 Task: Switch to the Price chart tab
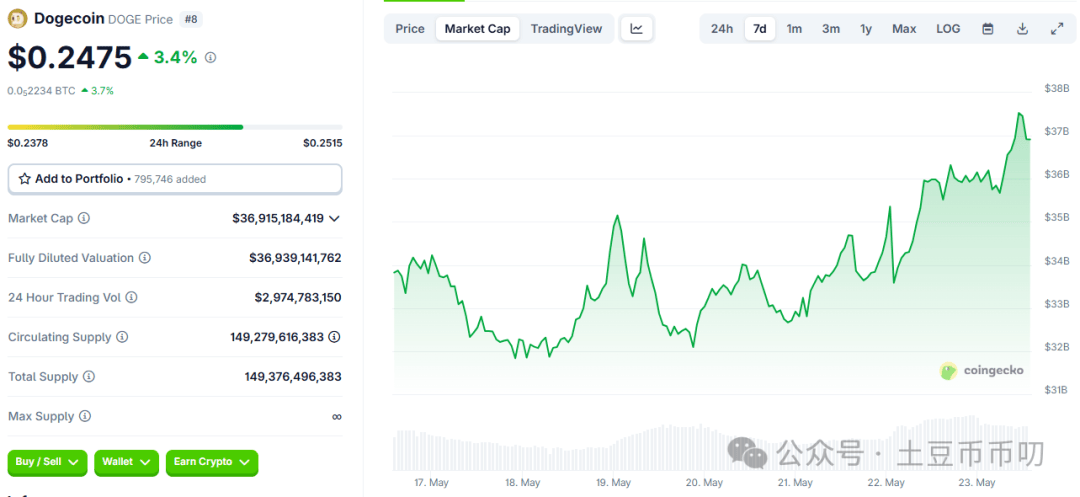(x=410, y=29)
